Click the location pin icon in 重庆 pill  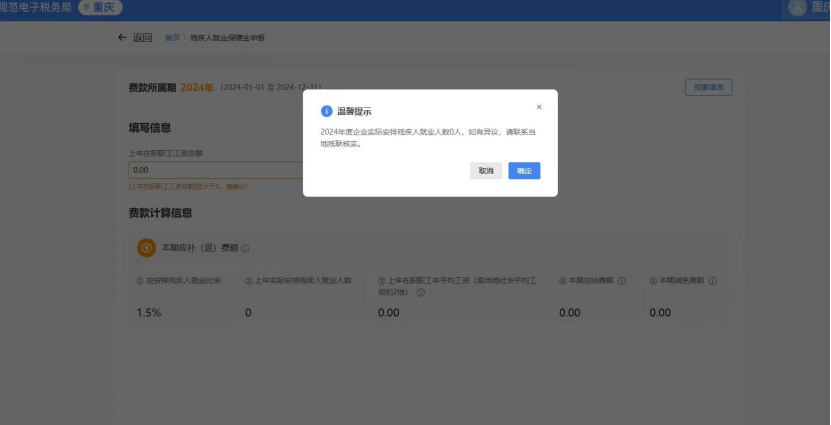tap(87, 8)
